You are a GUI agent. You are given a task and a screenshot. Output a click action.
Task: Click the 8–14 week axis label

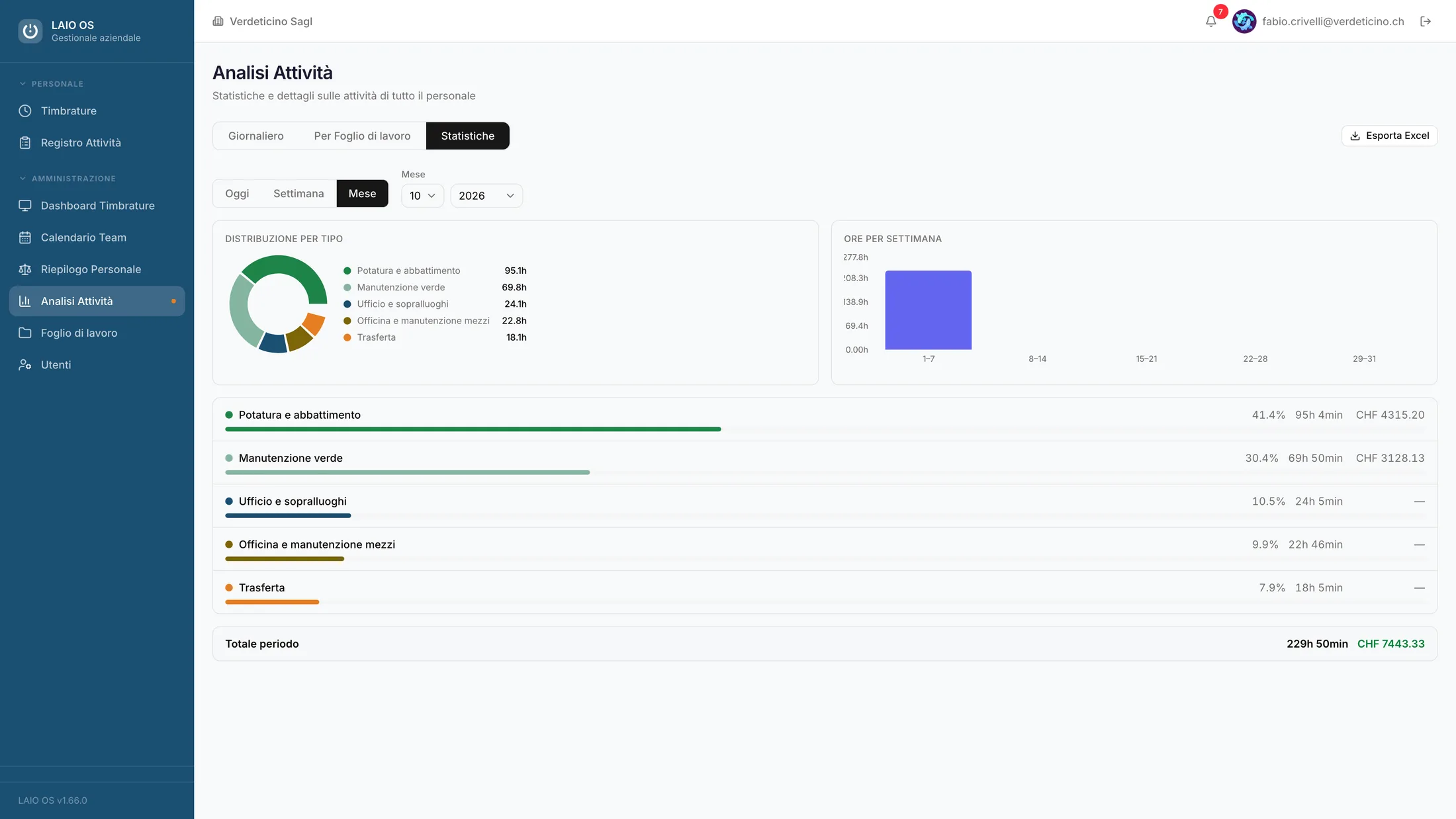1037,359
